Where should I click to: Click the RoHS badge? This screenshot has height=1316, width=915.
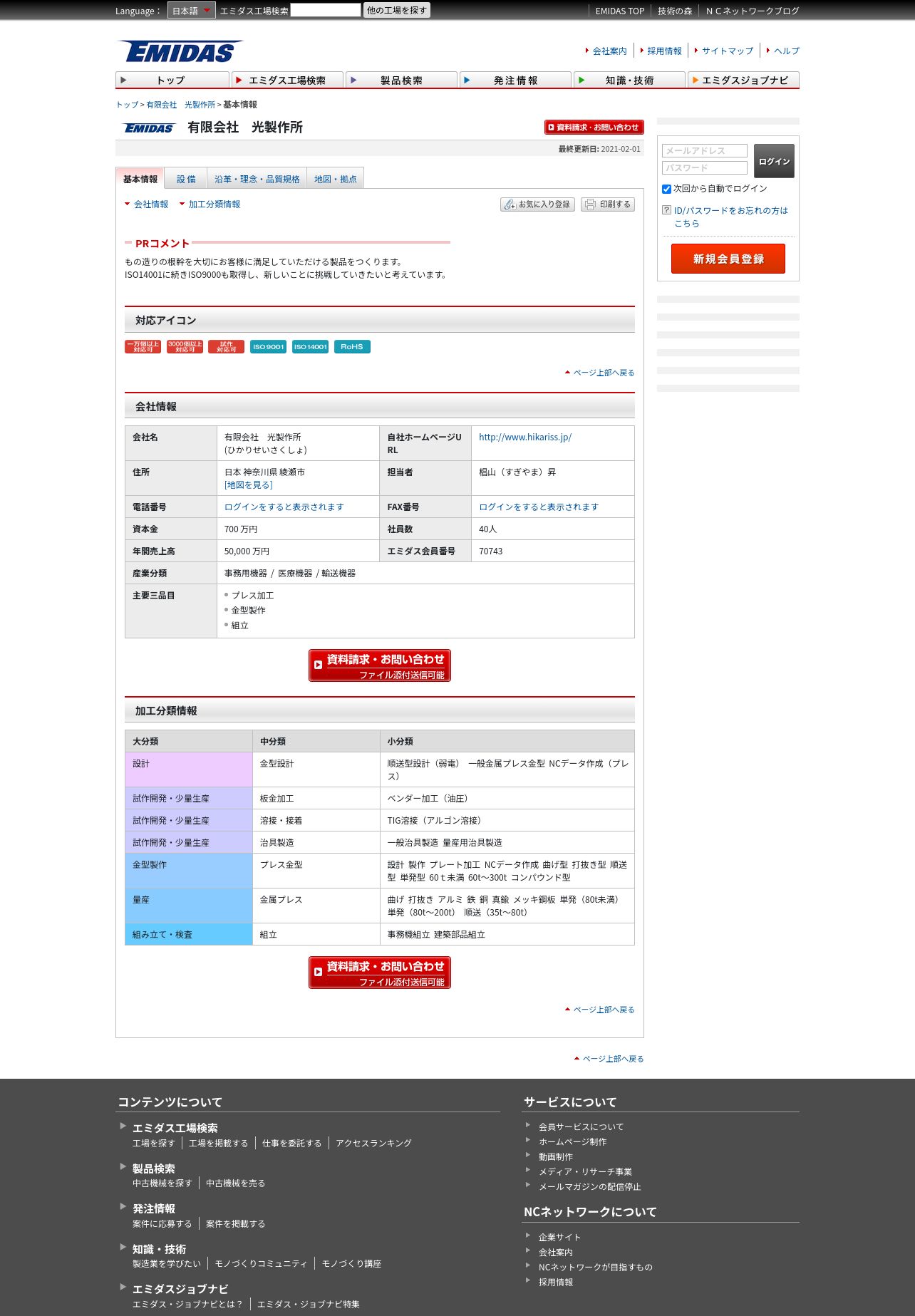tap(352, 347)
